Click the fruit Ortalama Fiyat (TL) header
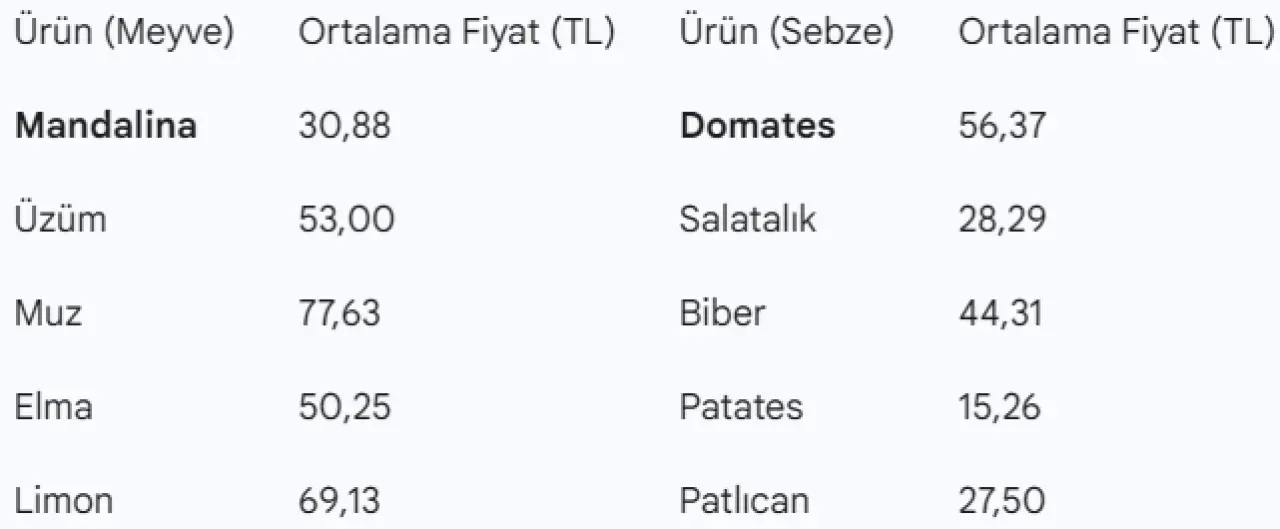This screenshot has height=529, width=1280. 456,33
